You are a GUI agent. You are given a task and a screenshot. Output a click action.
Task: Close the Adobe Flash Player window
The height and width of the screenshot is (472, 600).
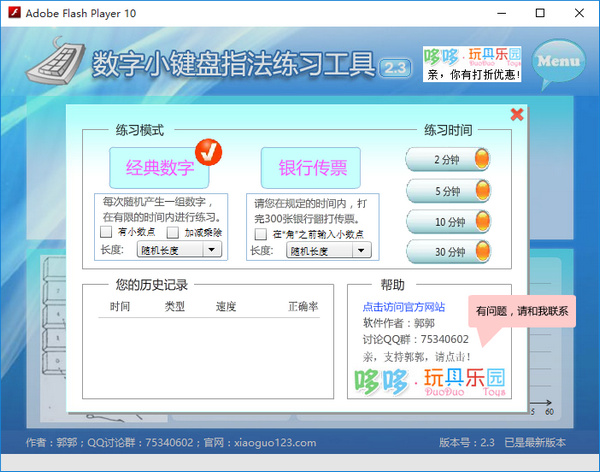[579, 13]
